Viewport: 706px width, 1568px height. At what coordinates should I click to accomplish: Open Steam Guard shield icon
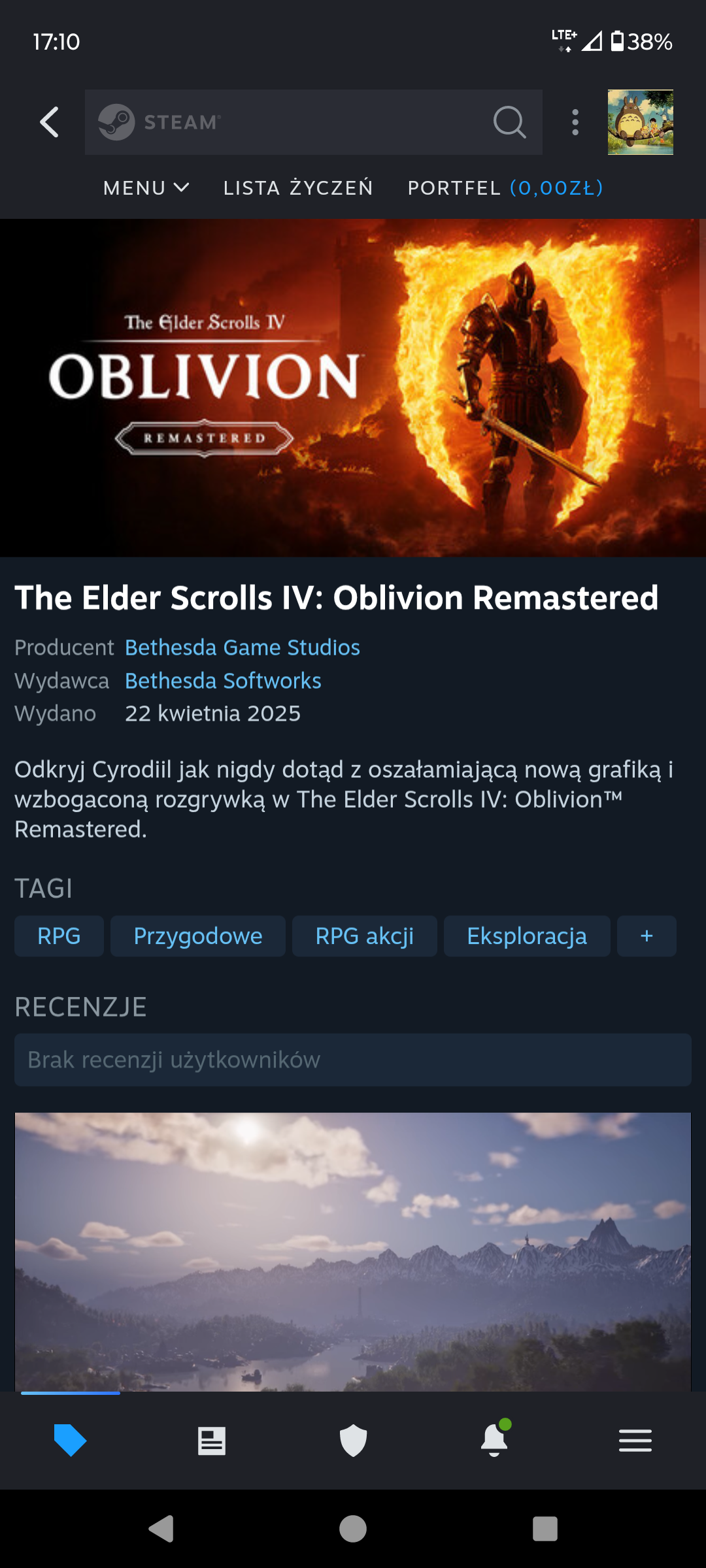click(353, 1441)
